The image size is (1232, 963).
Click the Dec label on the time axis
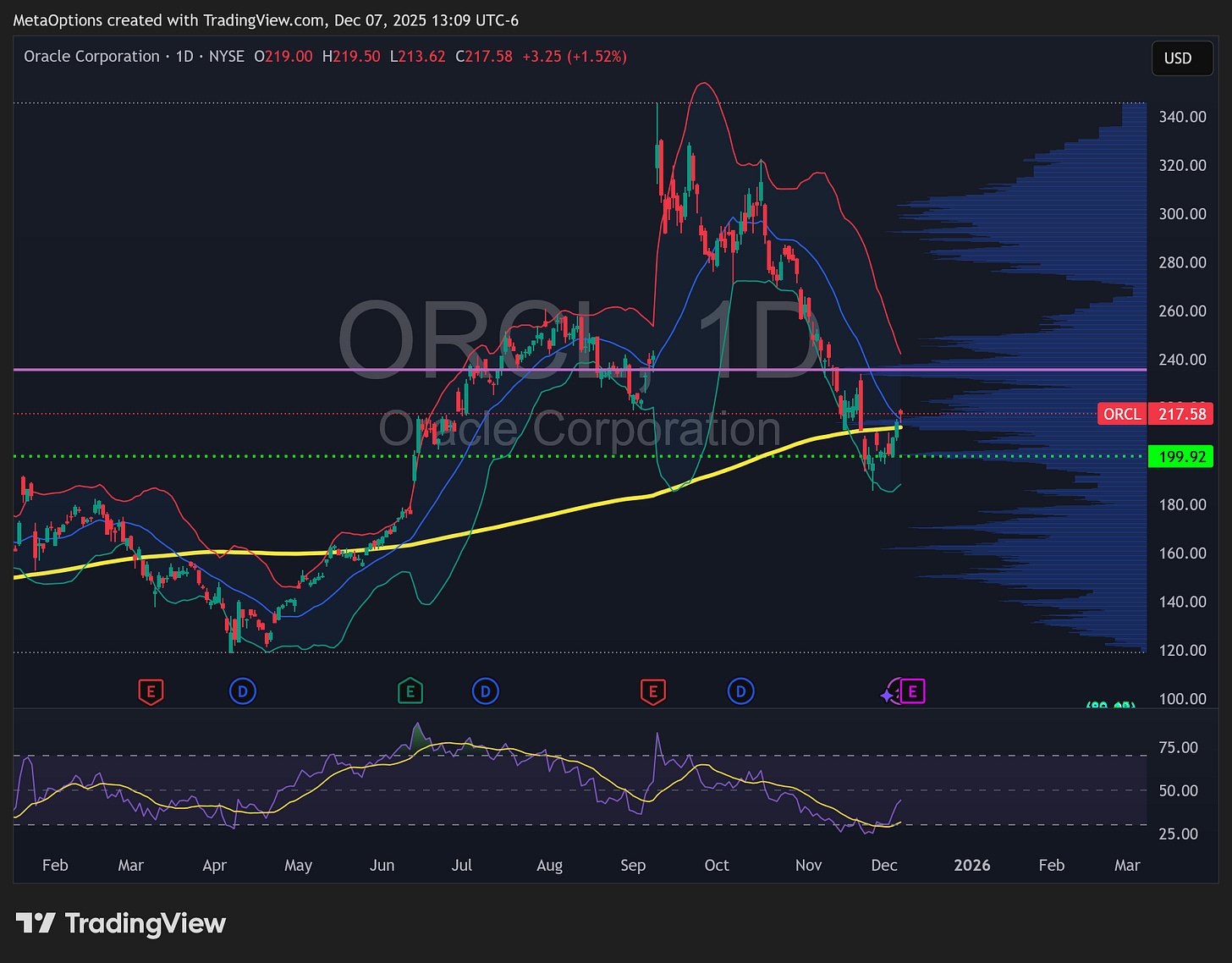tap(884, 865)
